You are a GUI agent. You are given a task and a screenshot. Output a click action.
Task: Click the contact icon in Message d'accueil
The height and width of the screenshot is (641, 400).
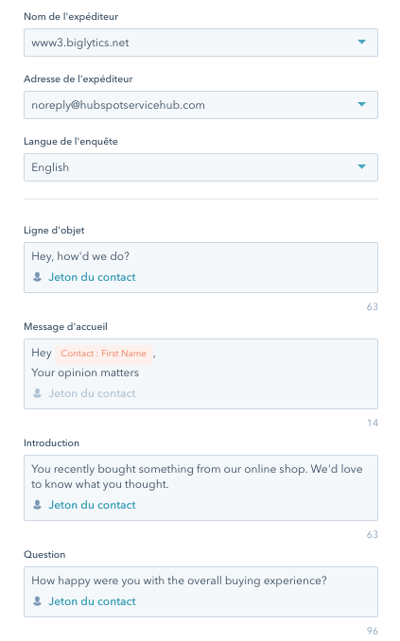pos(37,393)
